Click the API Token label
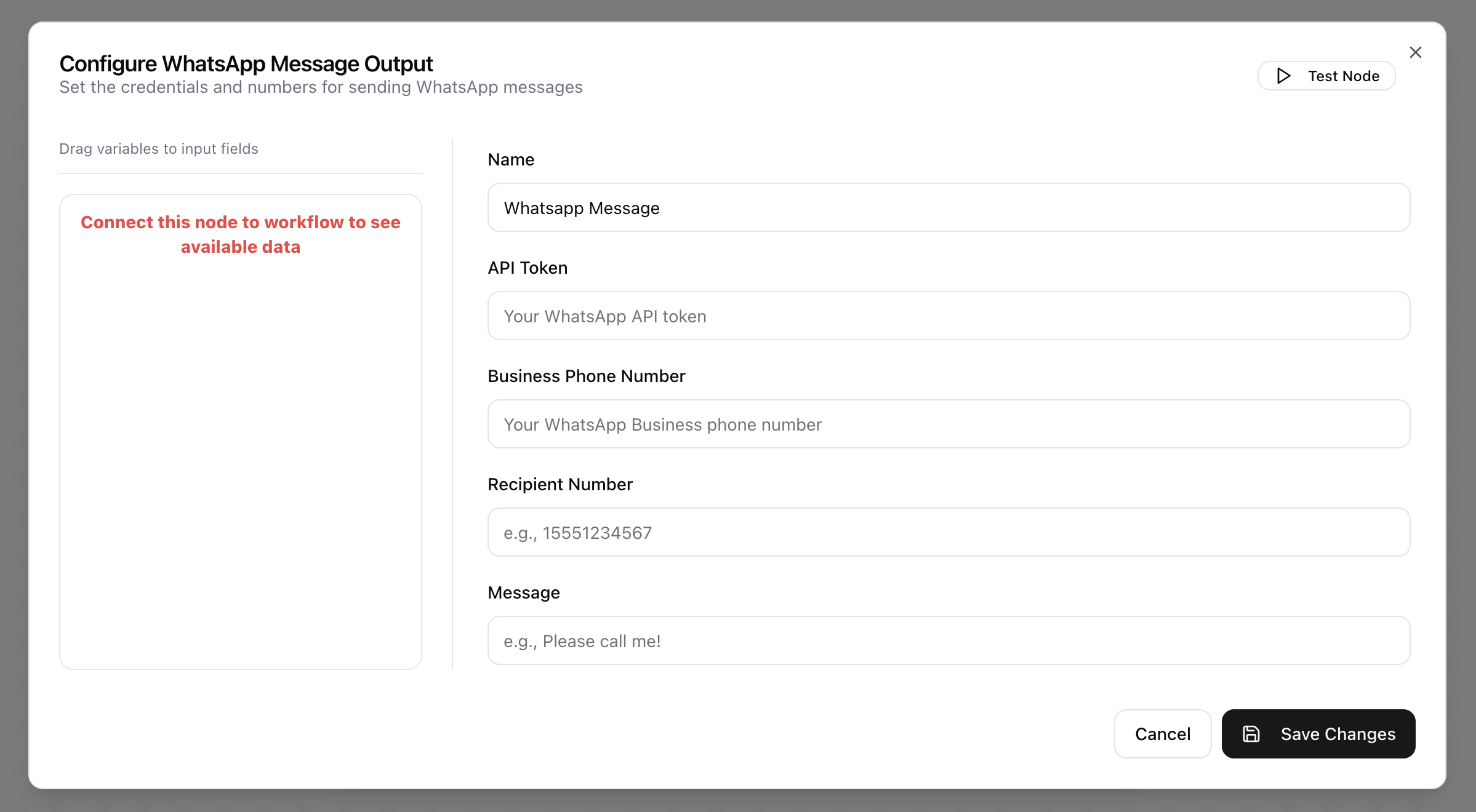 527,268
